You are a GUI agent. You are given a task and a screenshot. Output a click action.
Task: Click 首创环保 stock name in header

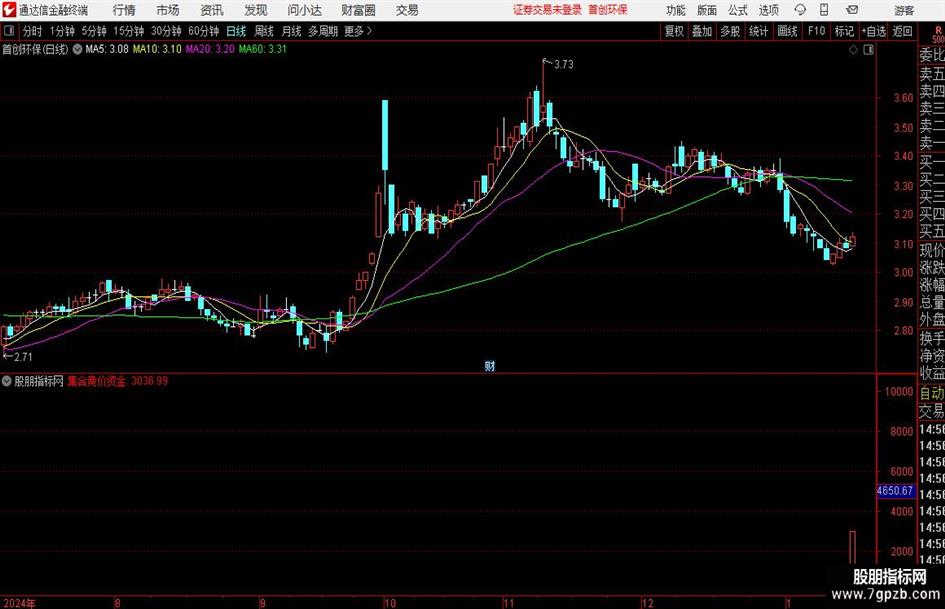tap(608, 10)
